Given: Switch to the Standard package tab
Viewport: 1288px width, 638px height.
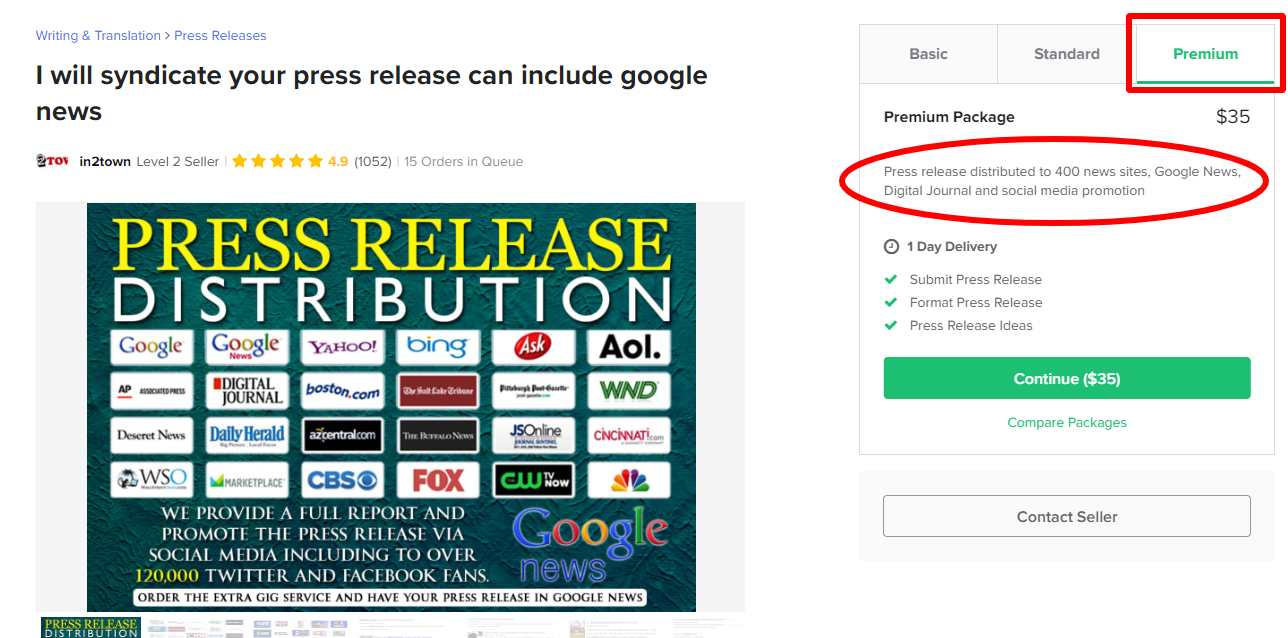Looking at the screenshot, I should [1067, 54].
